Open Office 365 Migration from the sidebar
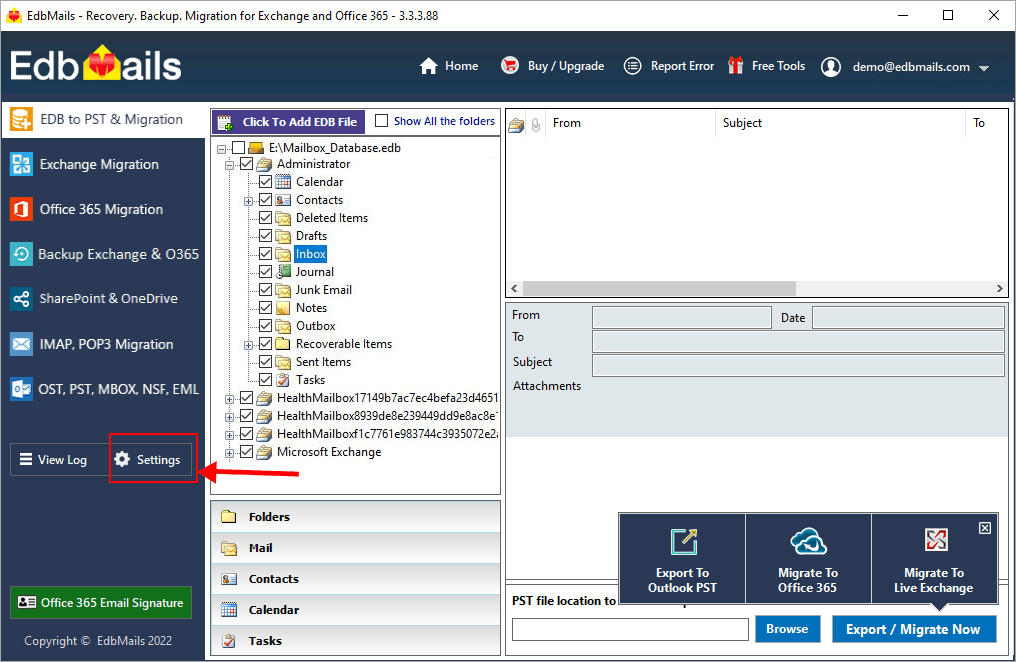The width and height of the screenshot is (1016, 662). pos(101,209)
